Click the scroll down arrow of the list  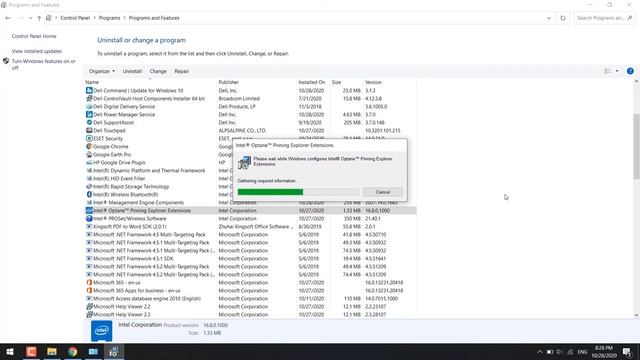[636, 315]
